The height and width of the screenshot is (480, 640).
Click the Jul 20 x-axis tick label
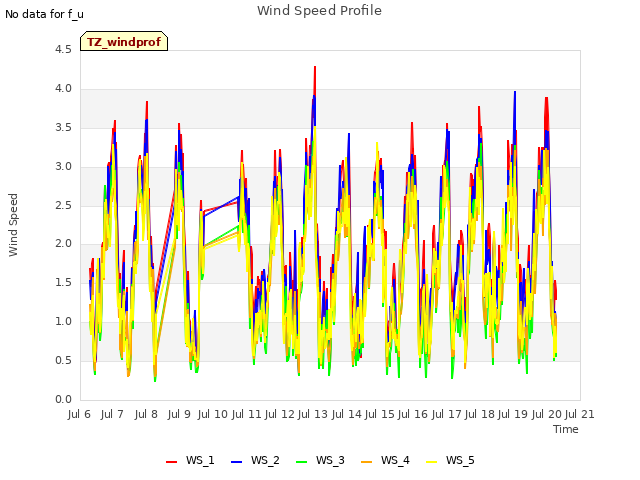[x=546, y=414]
